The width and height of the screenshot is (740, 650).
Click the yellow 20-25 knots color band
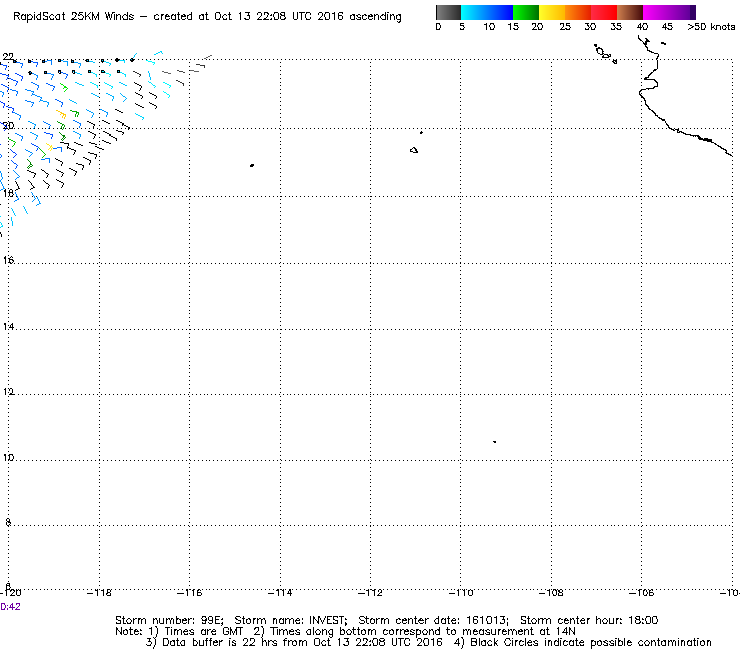552,12
